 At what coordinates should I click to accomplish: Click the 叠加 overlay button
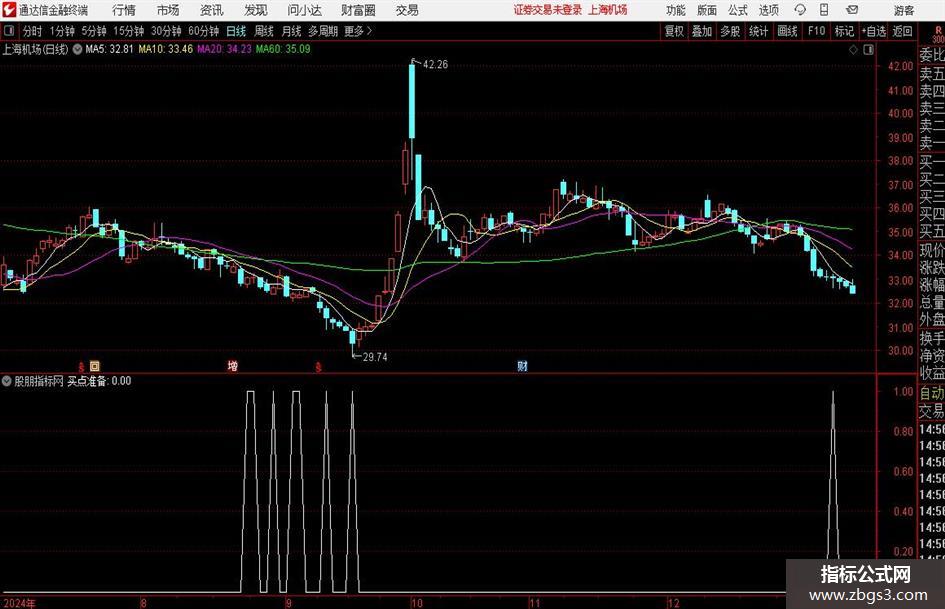[x=702, y=31]
